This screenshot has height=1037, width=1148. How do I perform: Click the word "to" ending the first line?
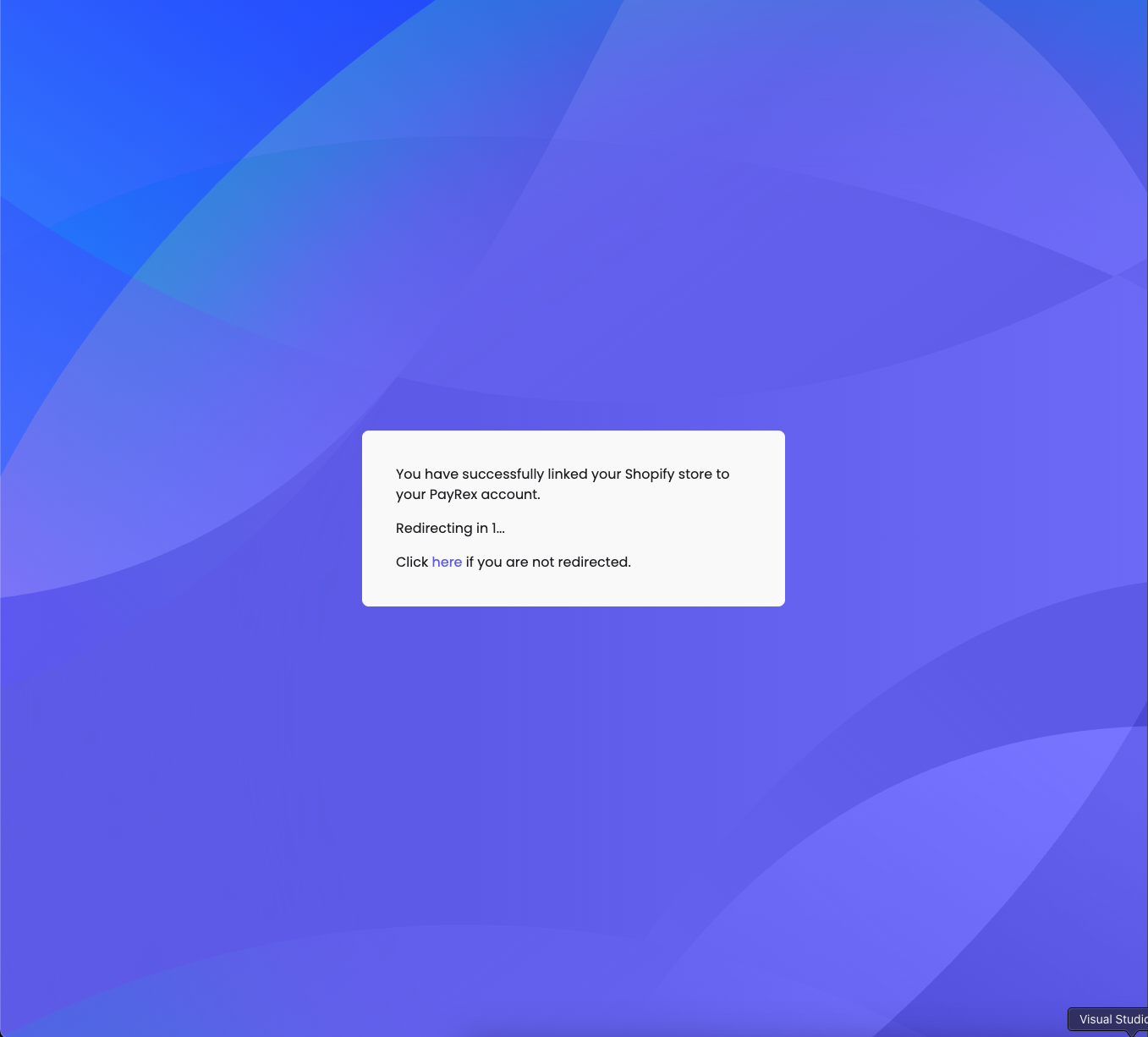coord(722,474)
